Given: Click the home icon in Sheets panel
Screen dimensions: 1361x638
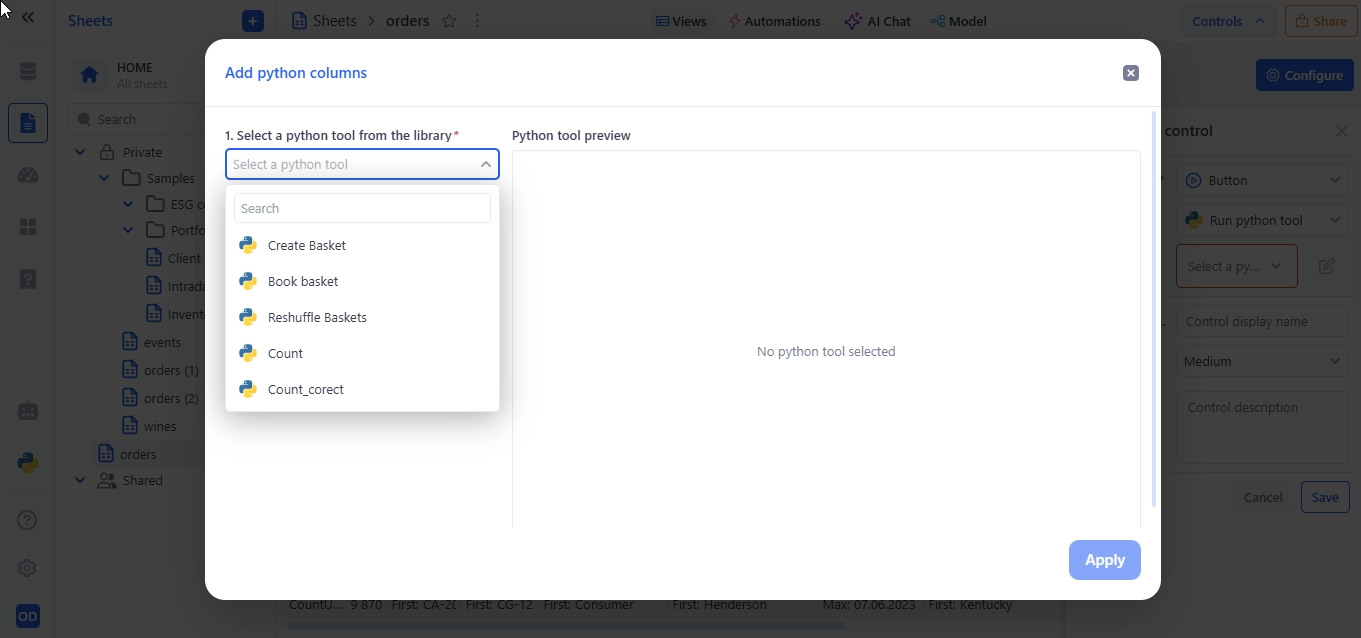Looking at the screenshot, I should 90,75.
